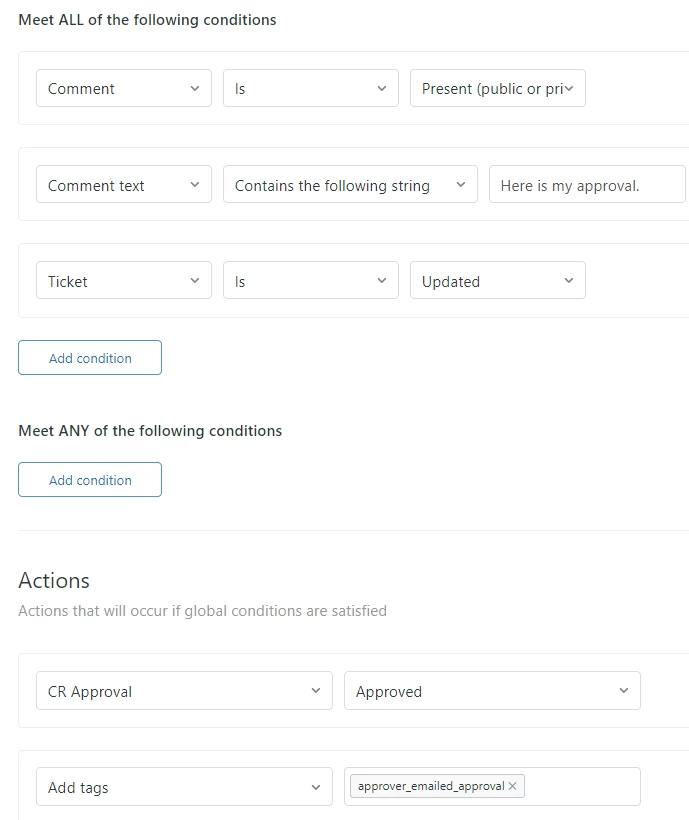689x820 pixels.
Task: Expand the Present (public or private) dropdown
Action: 497,88
